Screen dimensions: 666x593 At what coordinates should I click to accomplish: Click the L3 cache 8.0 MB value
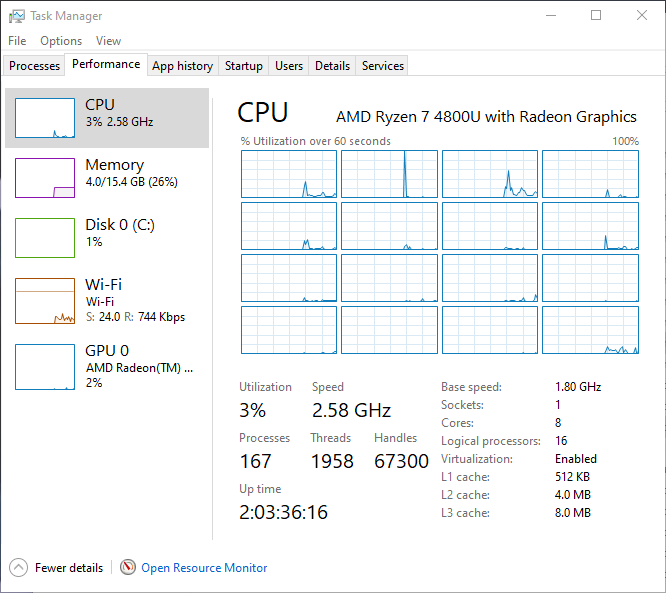[573, 513]
